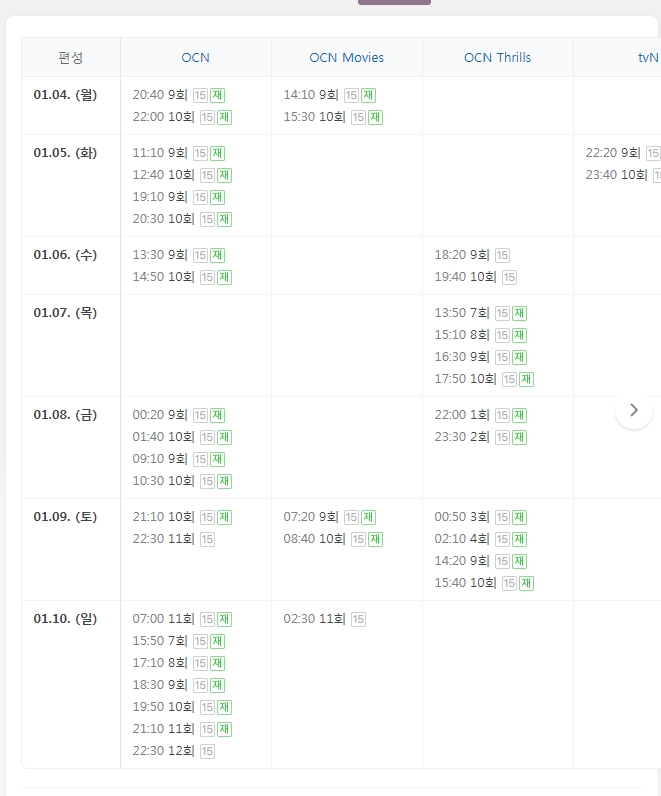This screenshot has width=661, height=796.
Task: Click the 15 badge beside 02:10 4회
Action: (x=503, y=539)
